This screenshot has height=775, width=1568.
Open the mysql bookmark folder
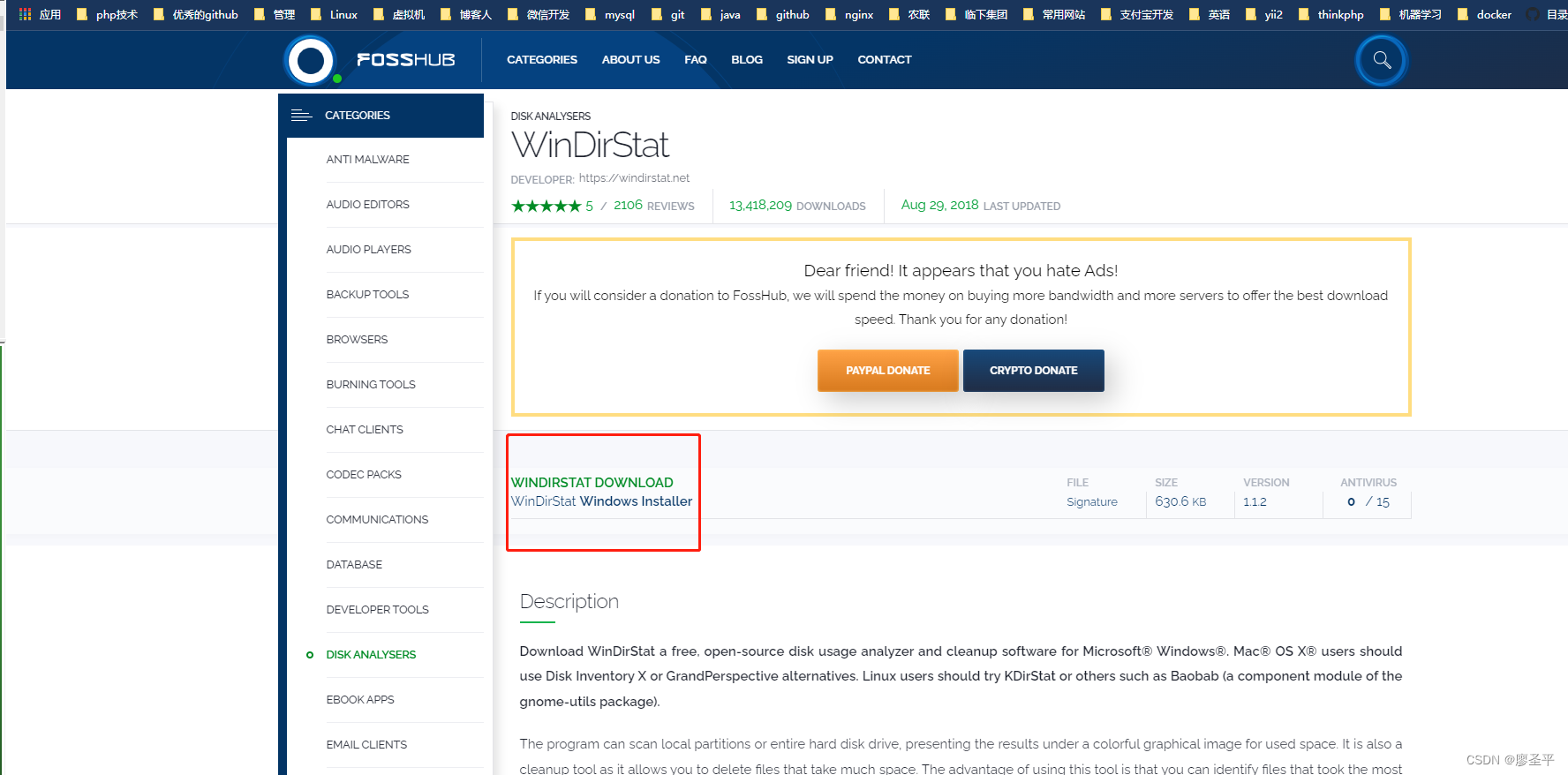tap(609, 14)
